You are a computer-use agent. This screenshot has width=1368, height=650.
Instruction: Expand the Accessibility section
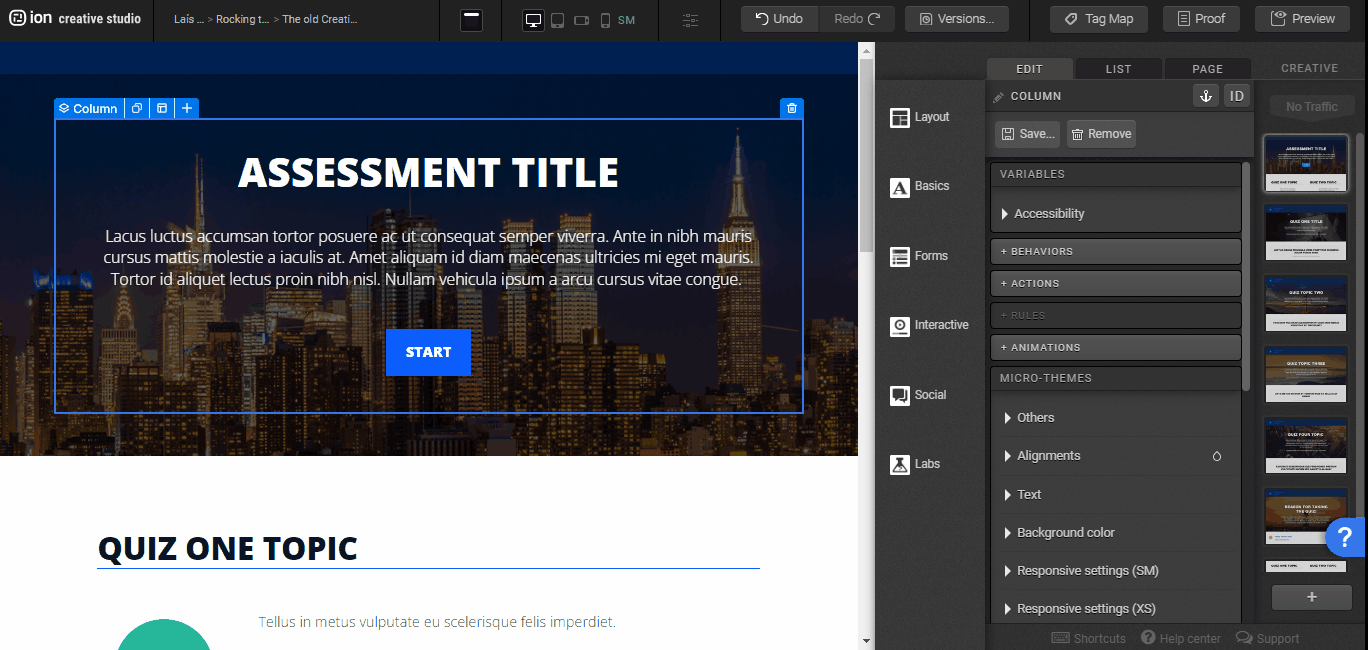[x=1048, y=213]
